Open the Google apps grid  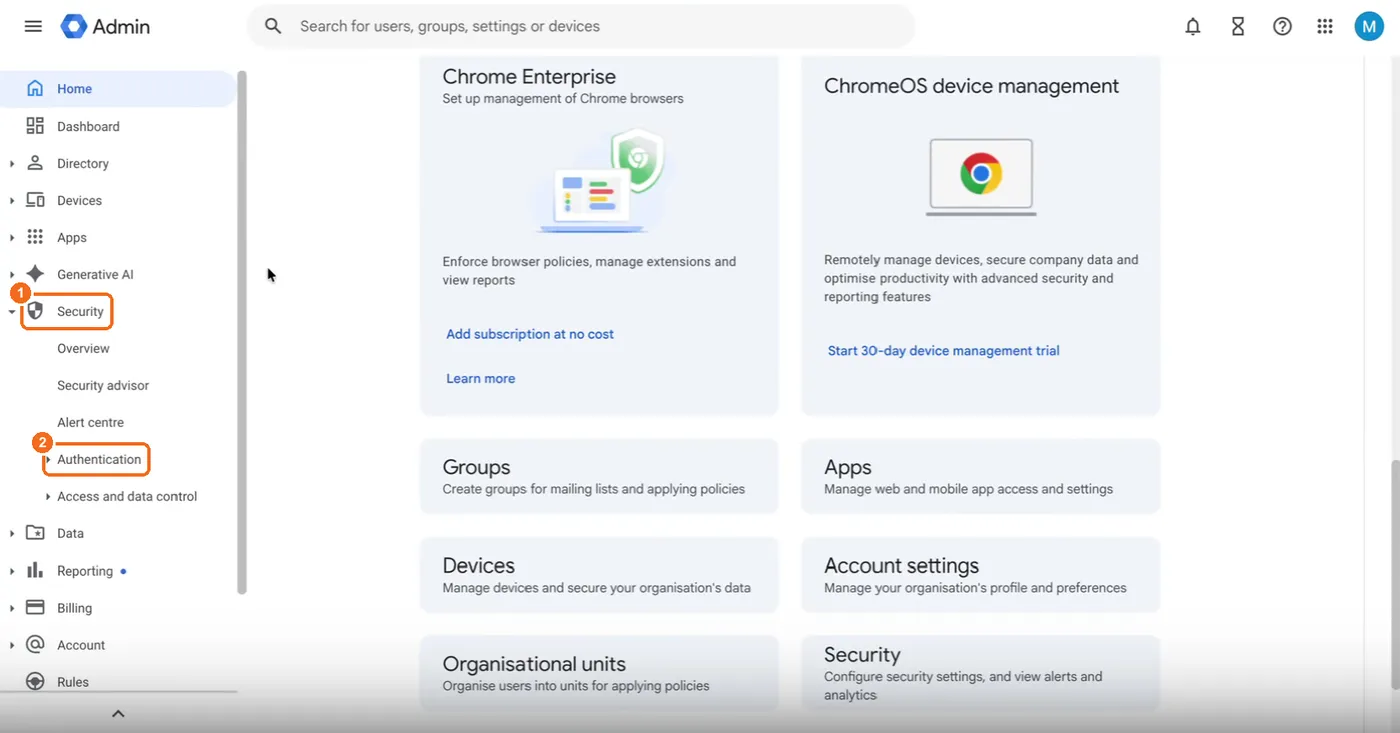(1325, 27)
